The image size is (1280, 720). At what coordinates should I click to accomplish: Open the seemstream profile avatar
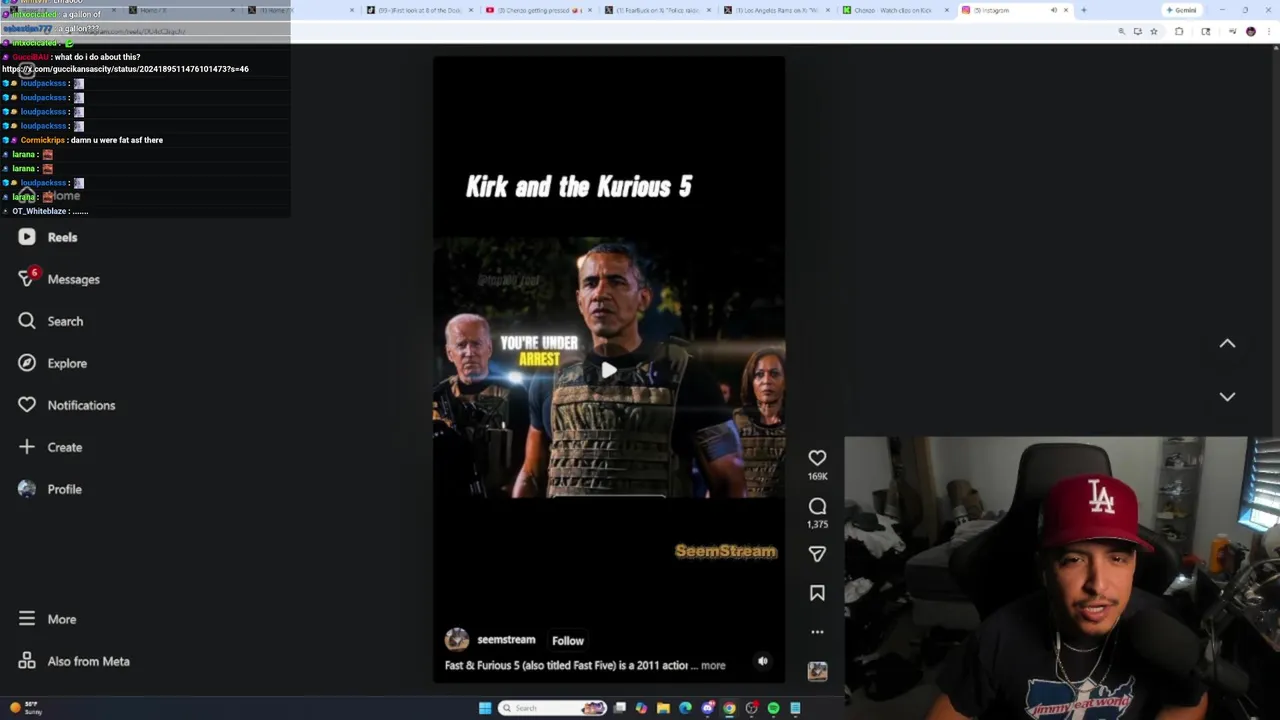click(x=457, y=640)
